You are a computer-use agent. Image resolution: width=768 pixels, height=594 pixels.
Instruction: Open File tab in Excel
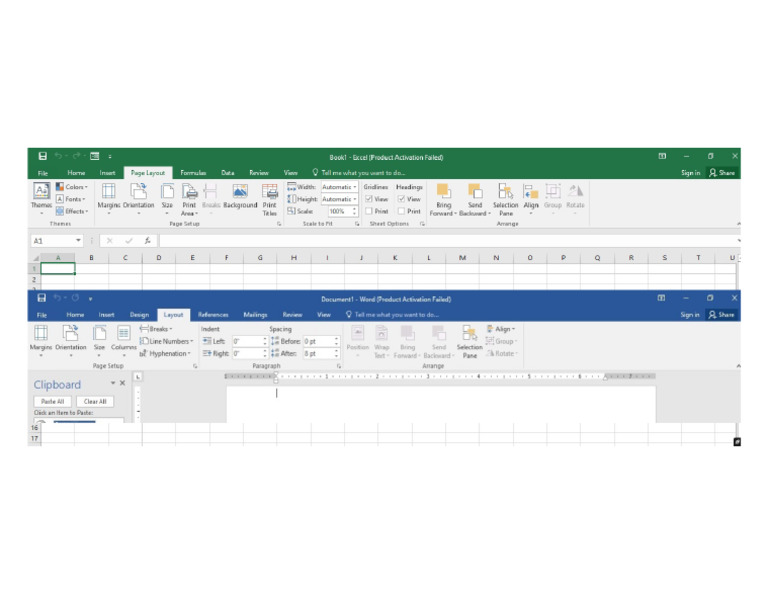[43, 172]
